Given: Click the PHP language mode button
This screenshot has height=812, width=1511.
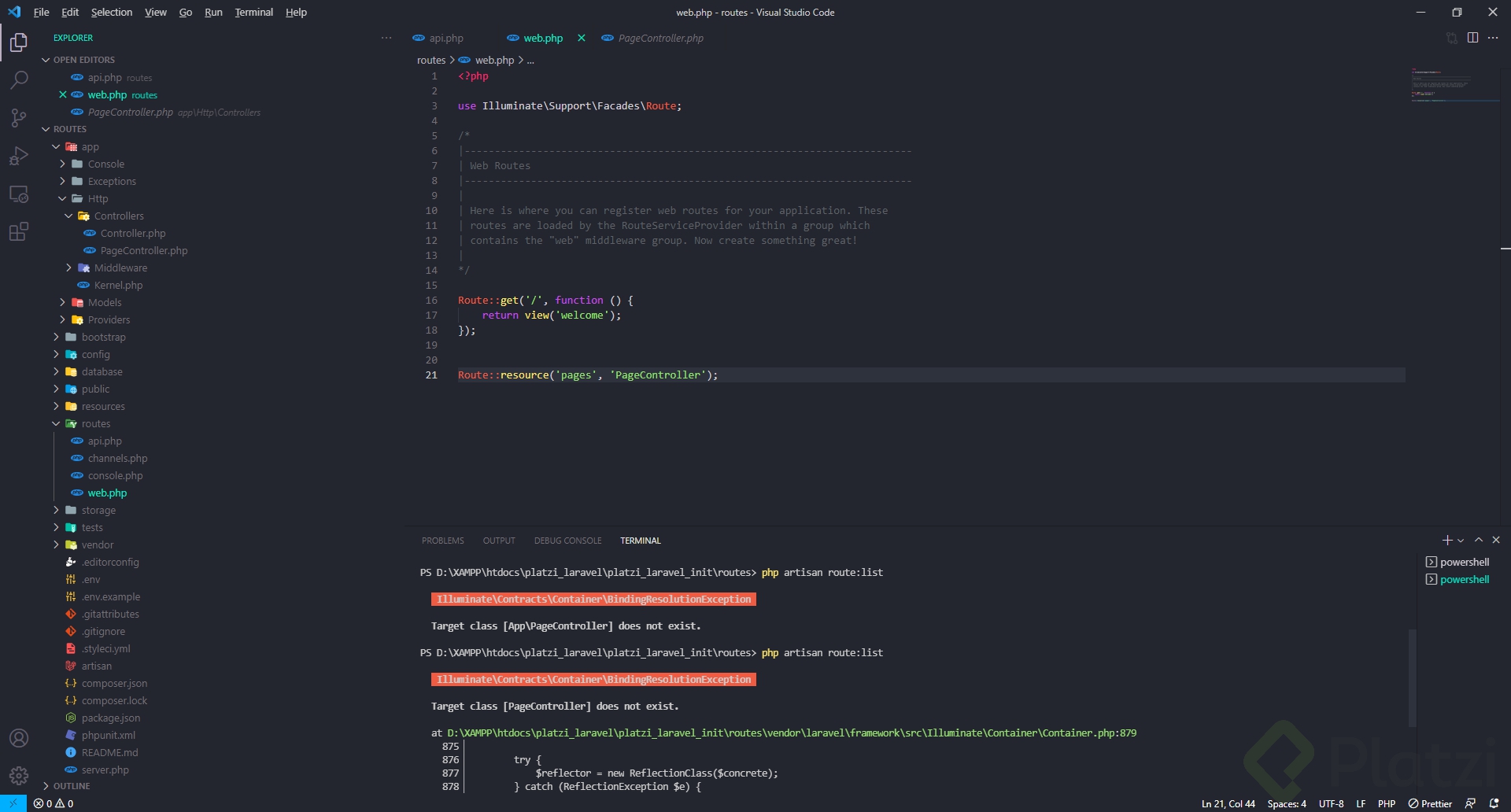Looking at the screenshot, I should coord(1387,803).
